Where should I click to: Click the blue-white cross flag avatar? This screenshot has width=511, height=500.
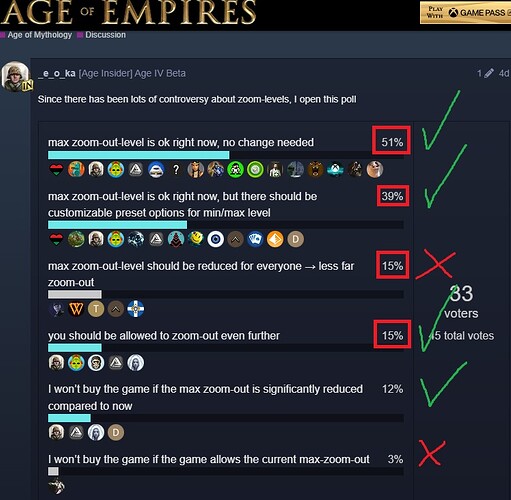[x=136, y=309]
